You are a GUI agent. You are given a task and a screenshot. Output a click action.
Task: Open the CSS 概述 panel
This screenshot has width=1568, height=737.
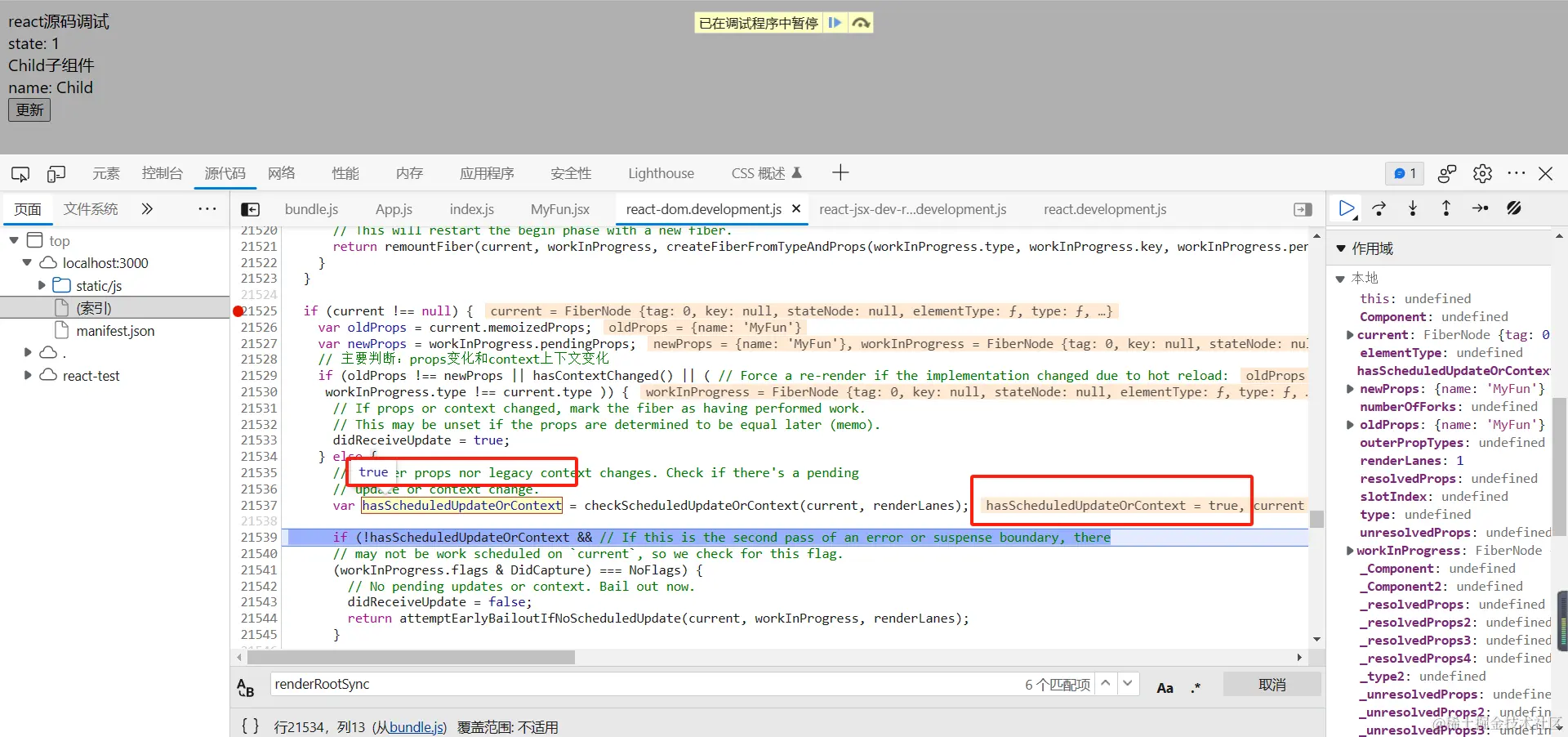point(767,173)
